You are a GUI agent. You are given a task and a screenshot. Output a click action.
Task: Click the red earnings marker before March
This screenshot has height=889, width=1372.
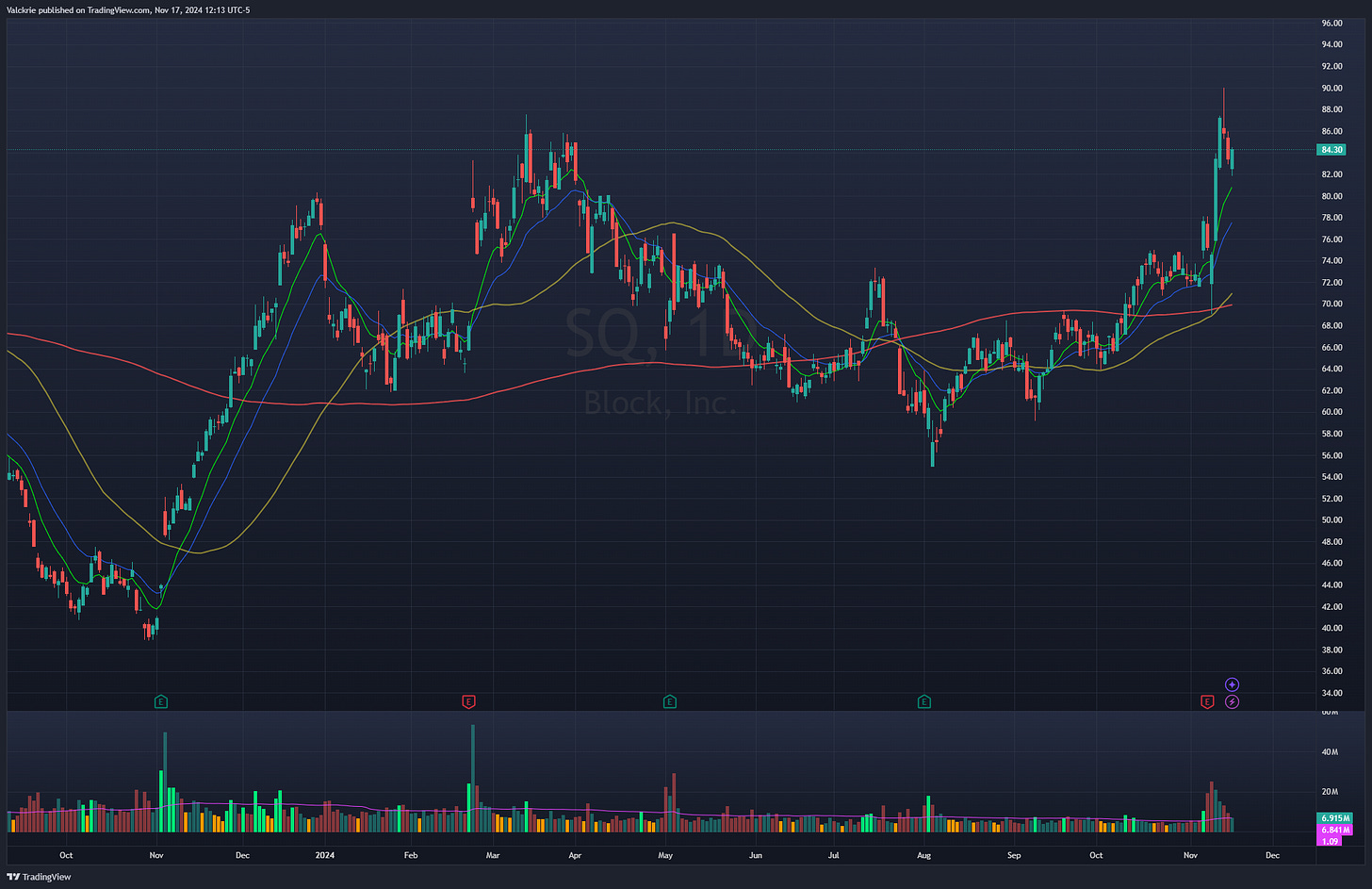pyautogui.click(x=468, y=701)
